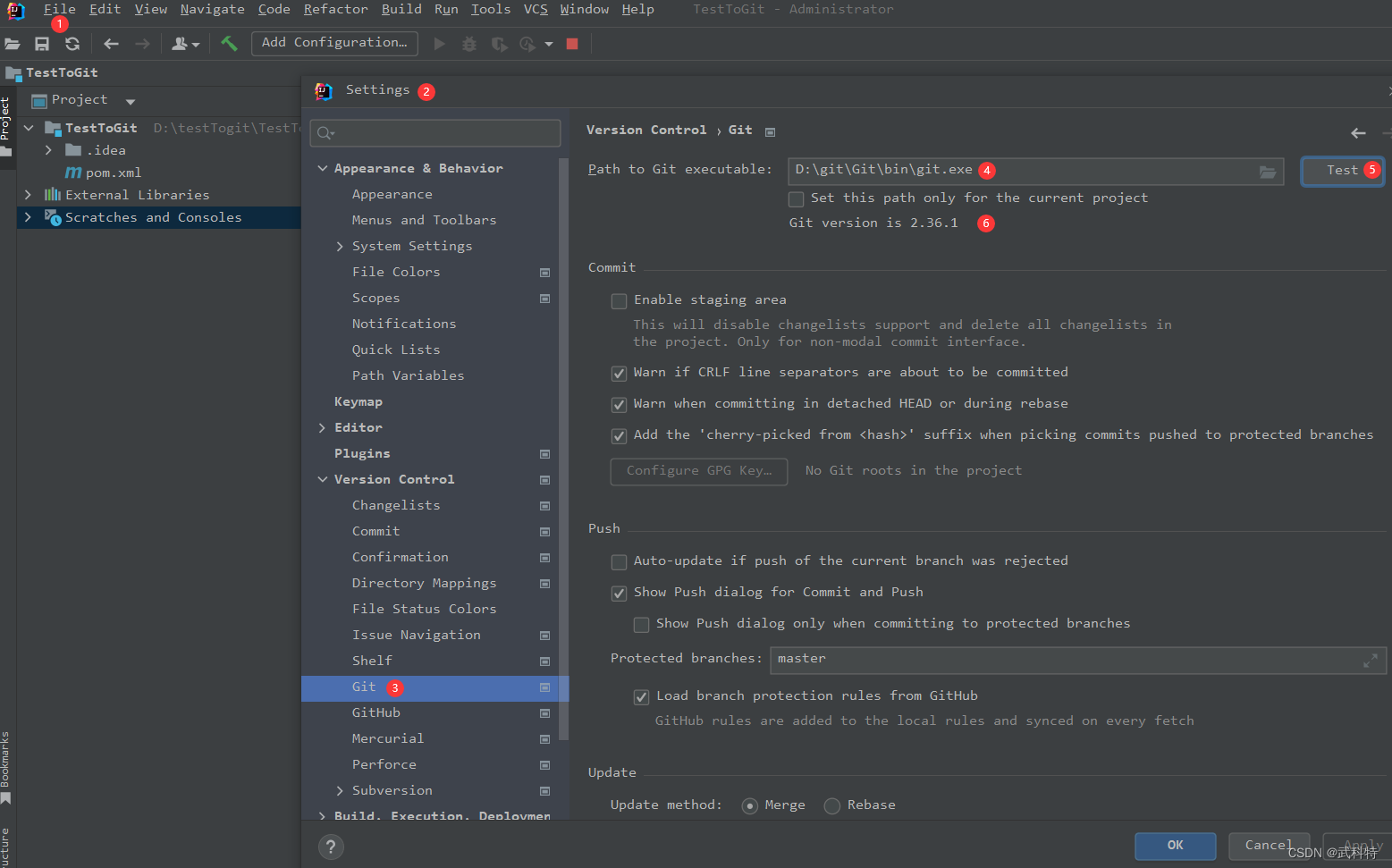Viewport: 1392px width, 868px height.
Task: Enable the staging area checkbox
Action: tap(619, 300)
